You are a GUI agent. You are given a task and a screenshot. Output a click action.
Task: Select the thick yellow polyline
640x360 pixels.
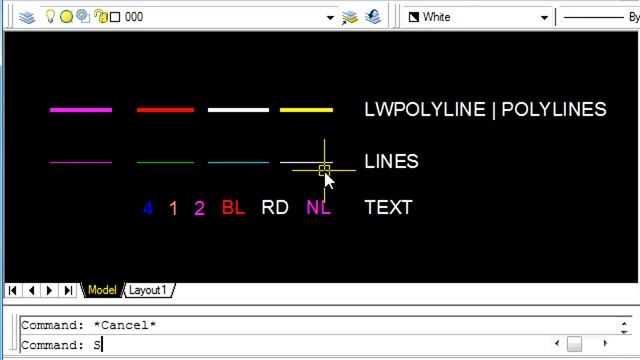[306, 110]
